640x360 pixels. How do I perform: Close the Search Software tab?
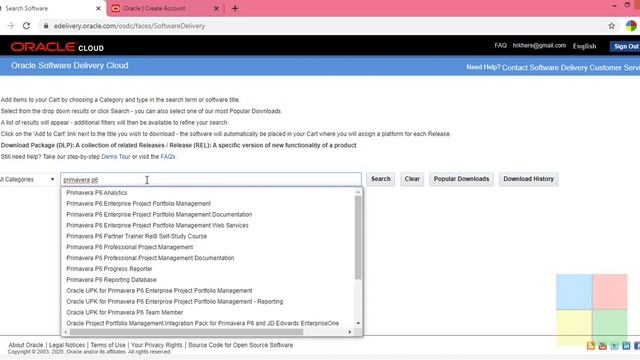pyautogui.click(x=98, y=8)
